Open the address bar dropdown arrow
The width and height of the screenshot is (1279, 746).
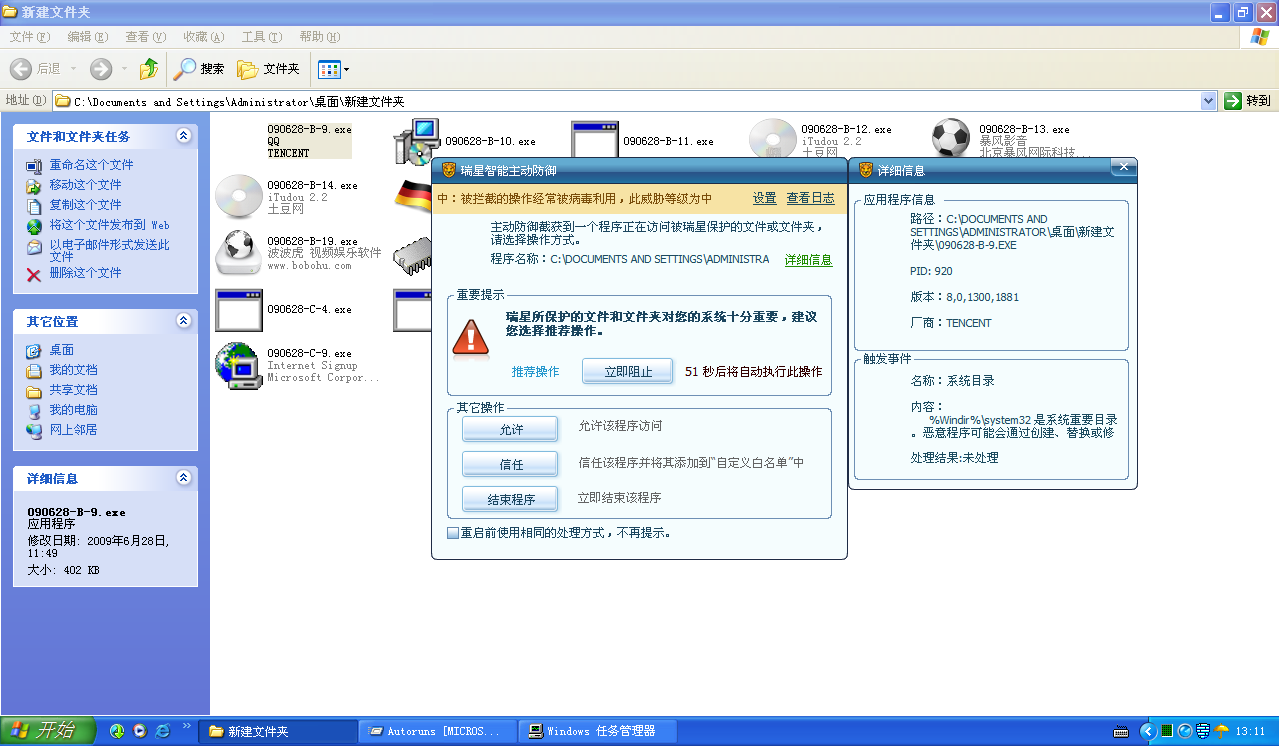1208,101
